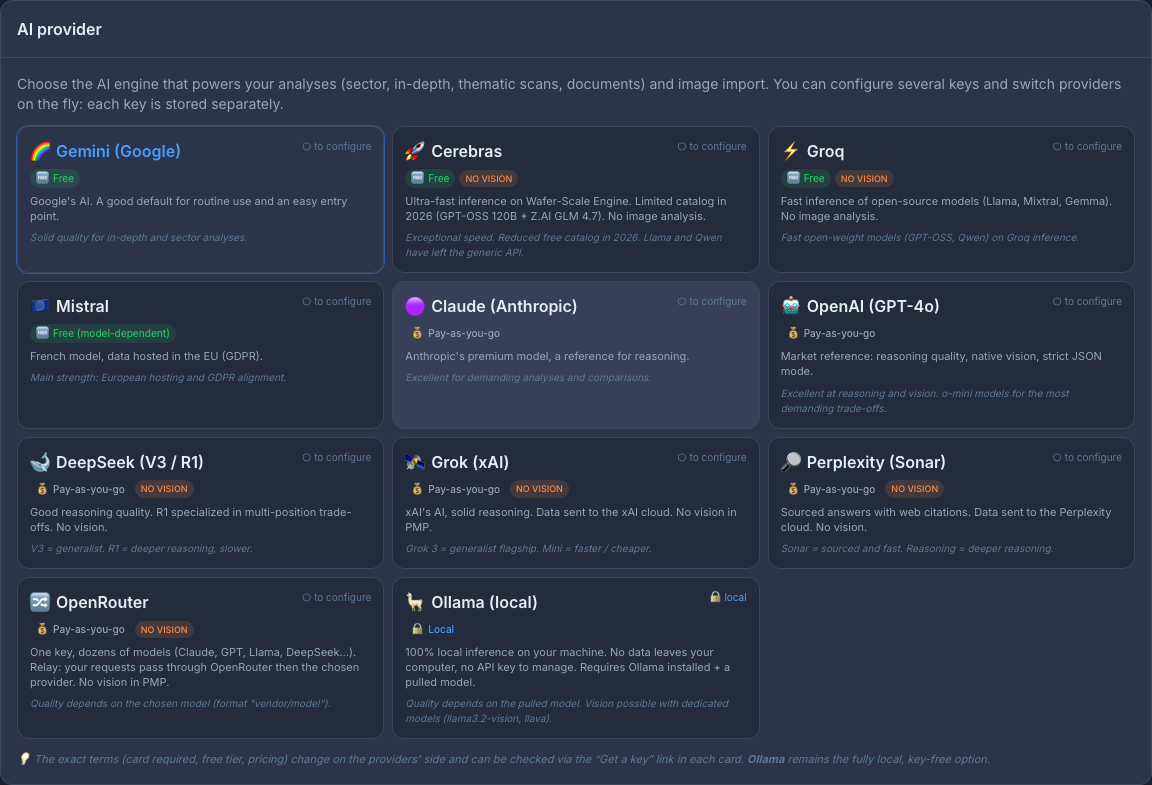The width and height of the screenshot is (1152, 785).
Task: Click the 'Local' badge on the Ollama card
Action: (x=433, y=629)
